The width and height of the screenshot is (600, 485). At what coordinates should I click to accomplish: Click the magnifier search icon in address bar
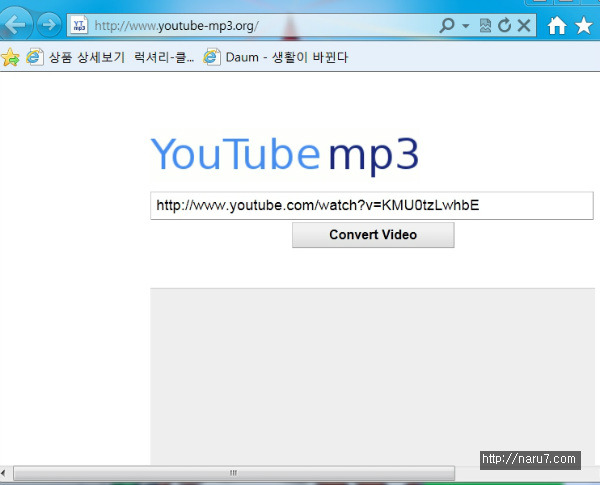(447, 26)
